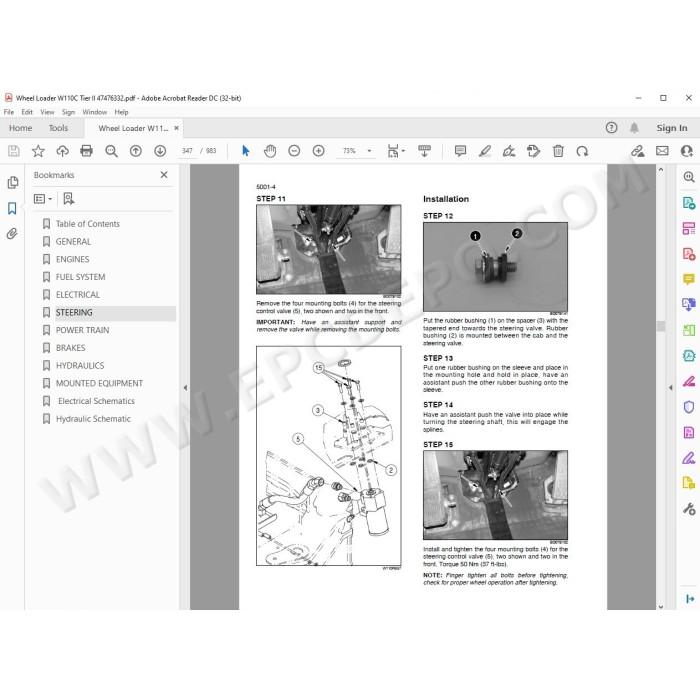Open Find text magnifier icon
Screen dimensions: 700x700
coord(111,151)
